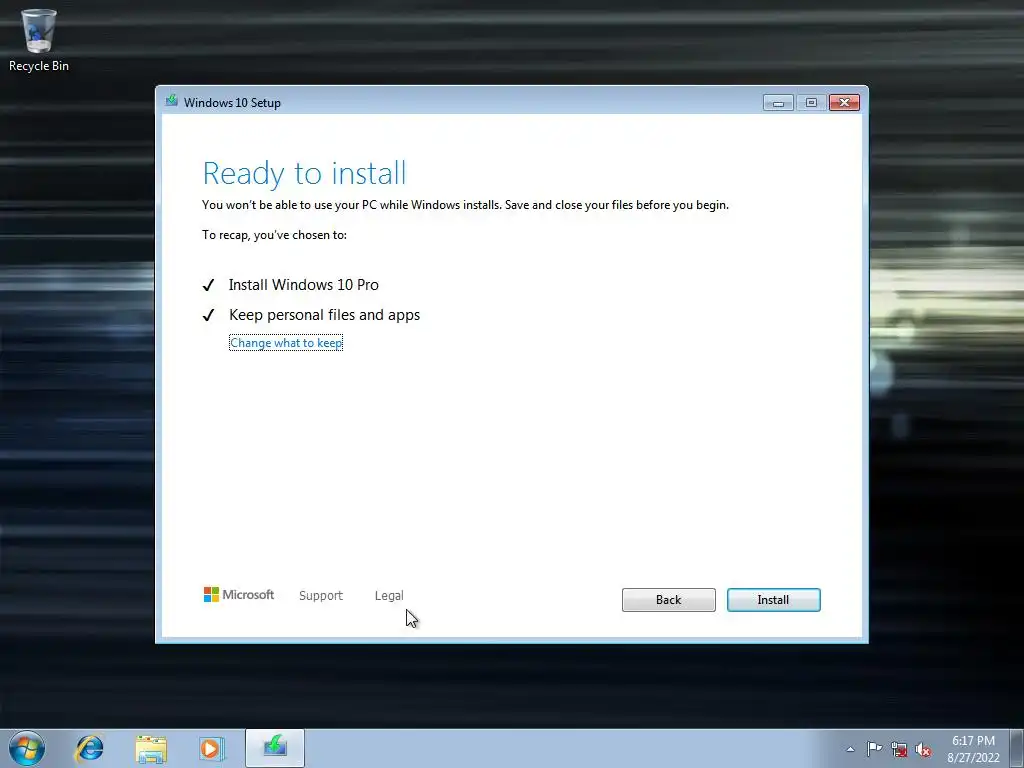This screenshot has width=1024, height=768.
Task: Open the Recycle Bin desktop icon
Action: click(x=39, y=39)
